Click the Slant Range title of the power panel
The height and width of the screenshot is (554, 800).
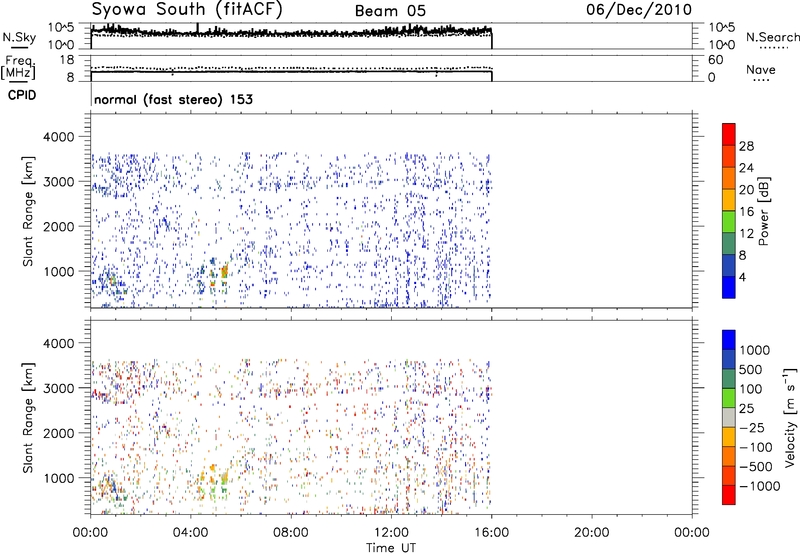coord(28,211)
